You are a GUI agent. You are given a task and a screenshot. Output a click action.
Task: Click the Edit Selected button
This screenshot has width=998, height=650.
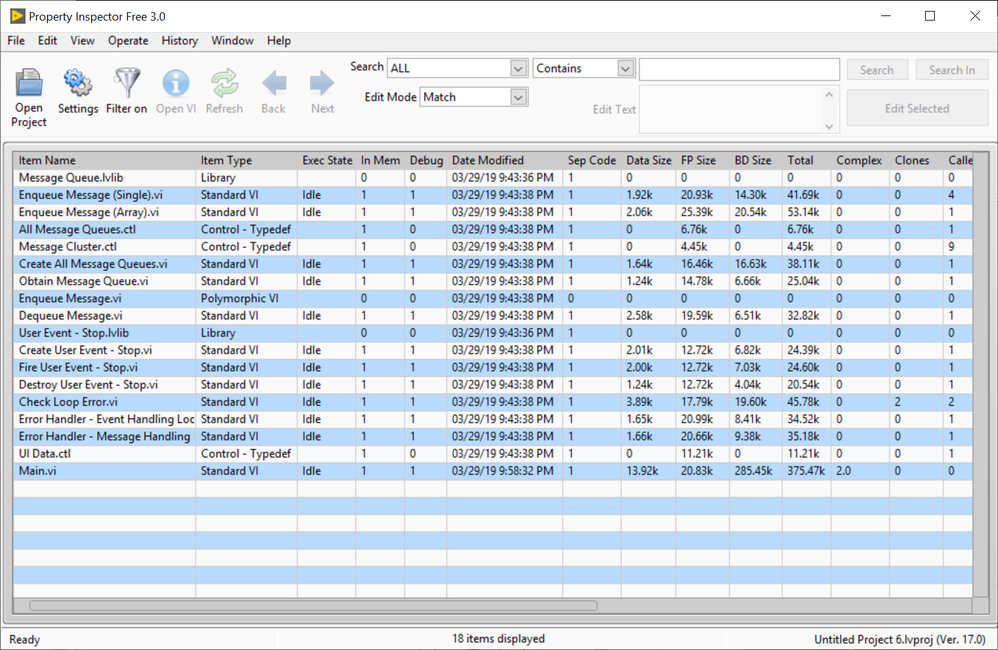pyautogui.click(x=917, y=108)
